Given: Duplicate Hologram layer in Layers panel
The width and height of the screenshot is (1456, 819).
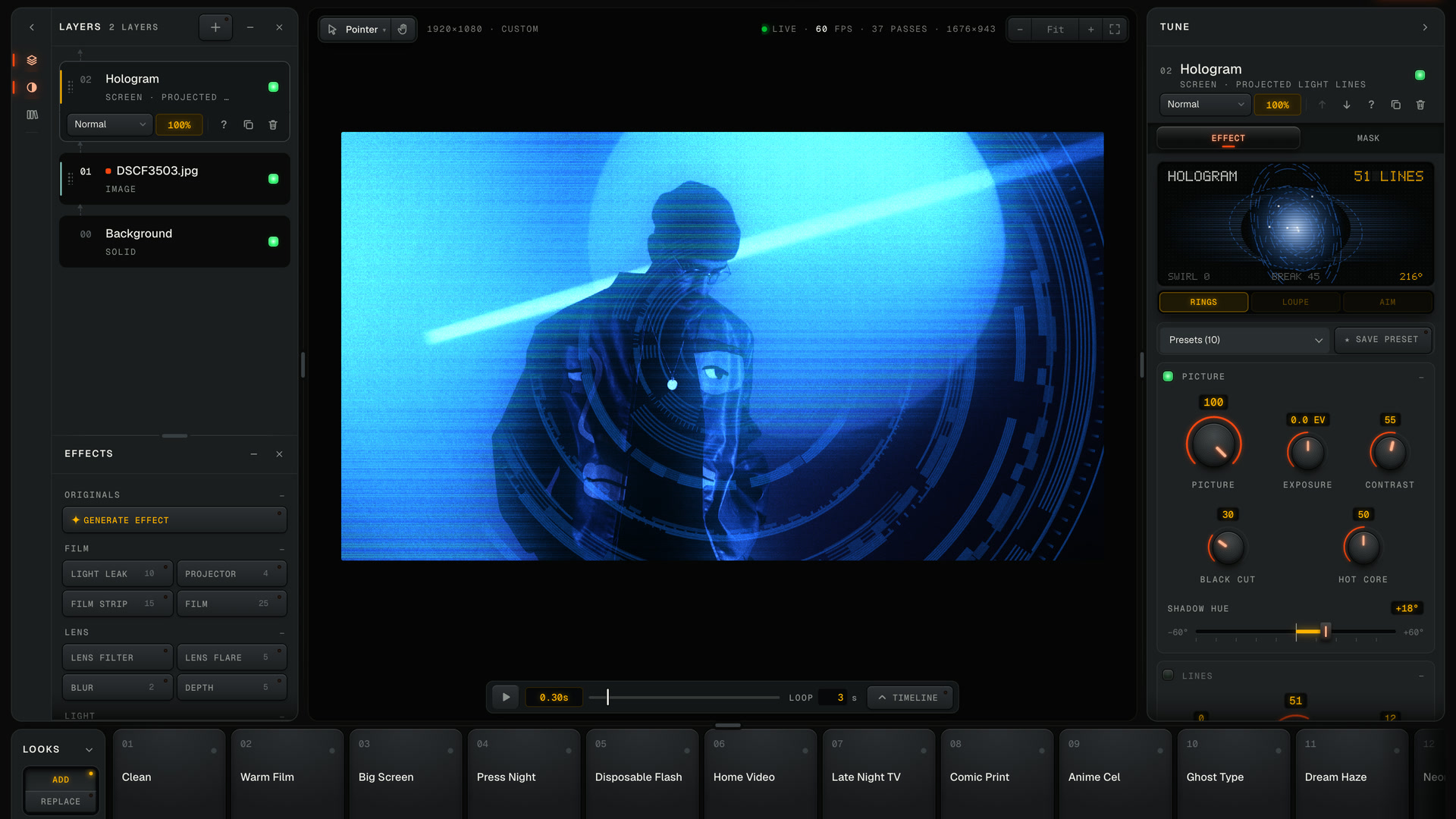Looking at the screenshot, I should point(248,124).
